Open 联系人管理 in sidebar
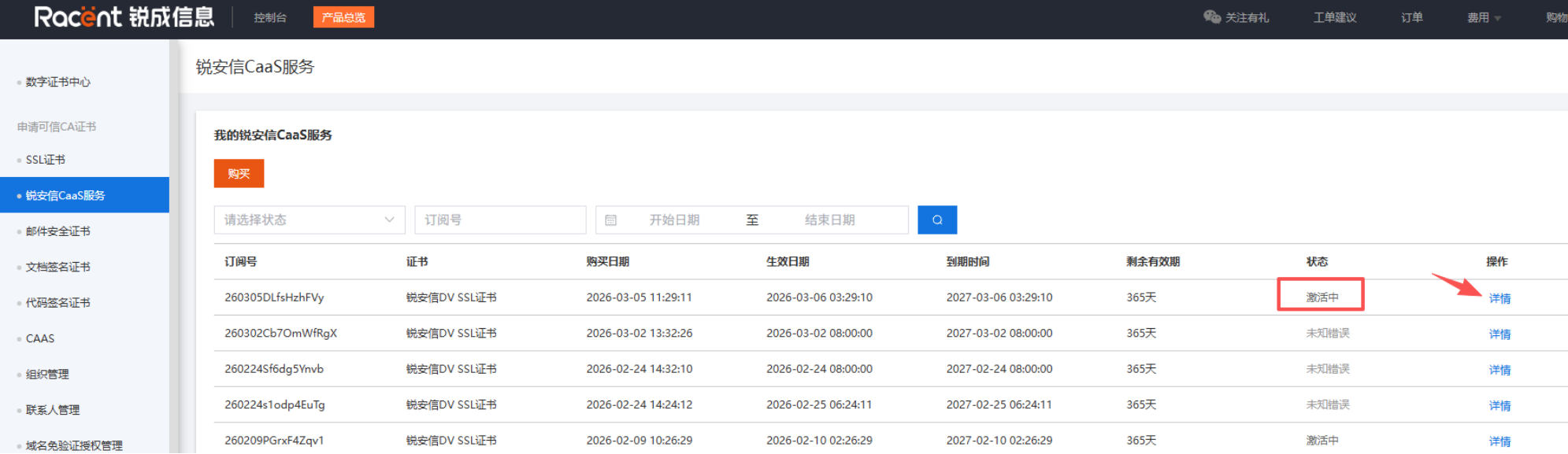 coord(53,410)
